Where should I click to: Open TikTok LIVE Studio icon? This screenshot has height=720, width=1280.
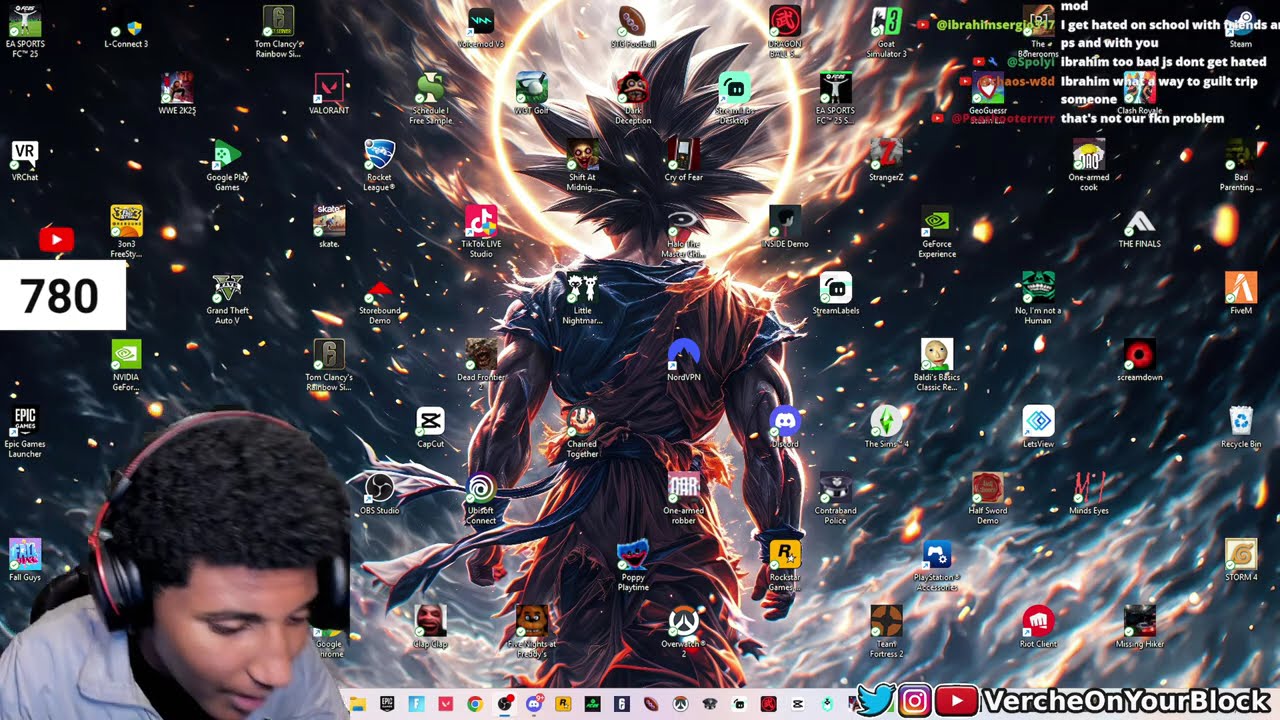tap(481, 232)
